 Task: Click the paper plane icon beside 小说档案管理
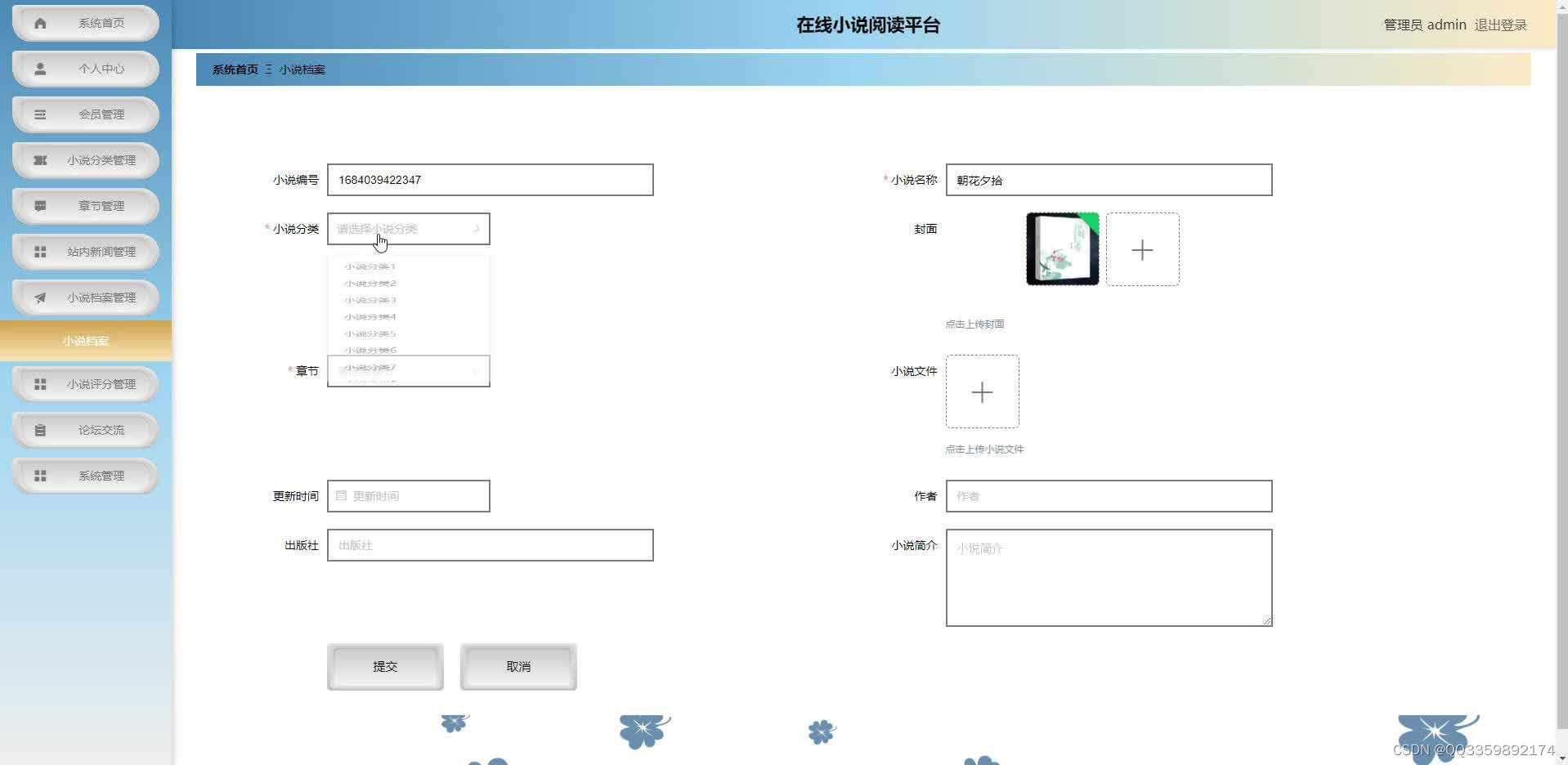point(40,297)
